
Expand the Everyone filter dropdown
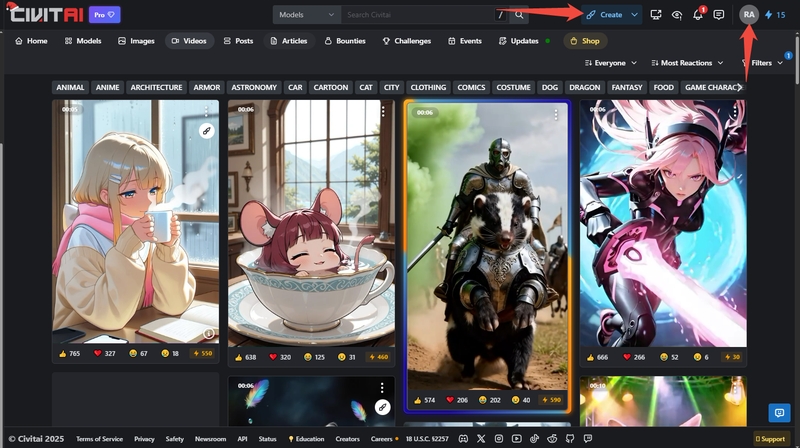pyautogui.click(x=610, y=63)
